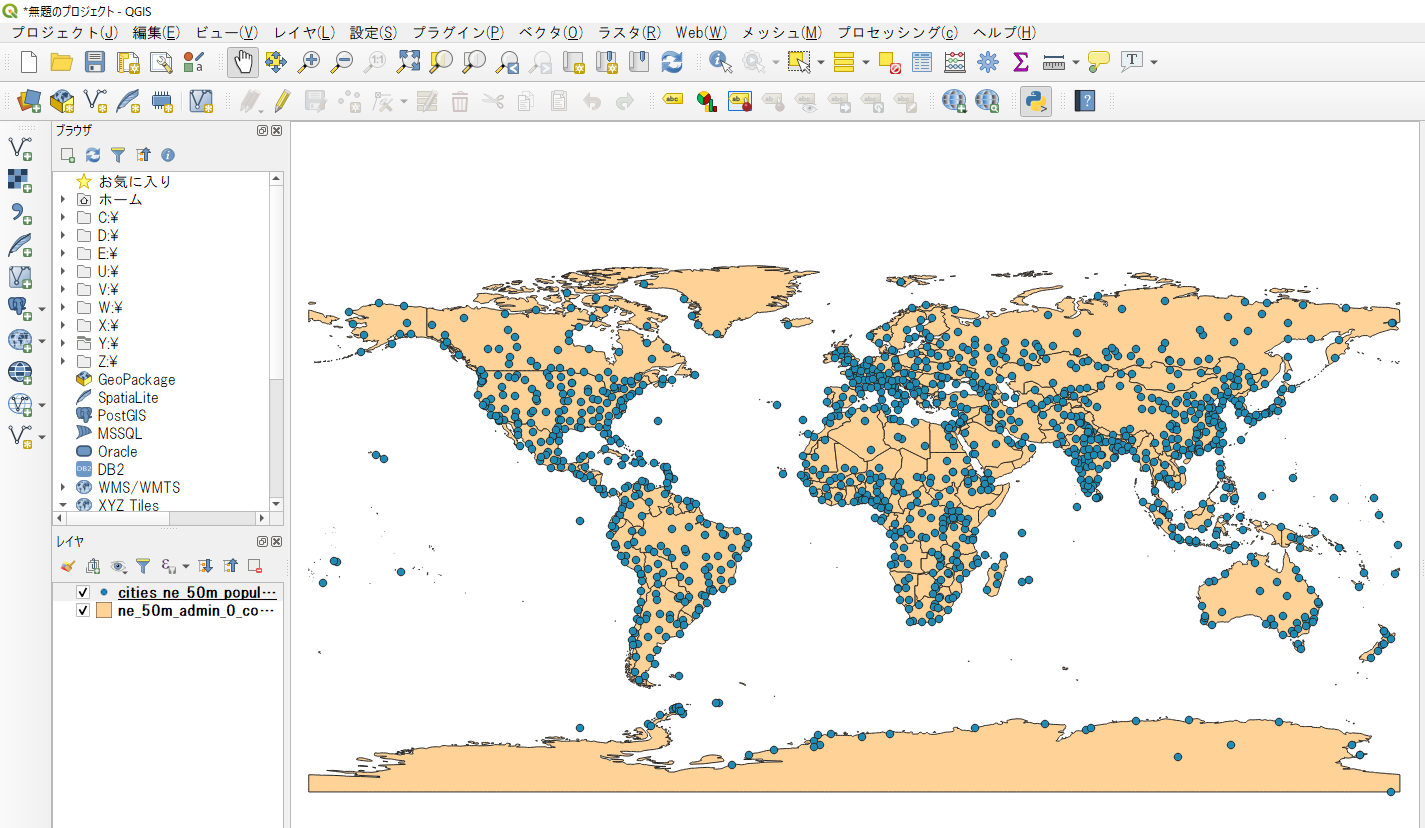Click Zoom Full extent icon

point(408,62)
